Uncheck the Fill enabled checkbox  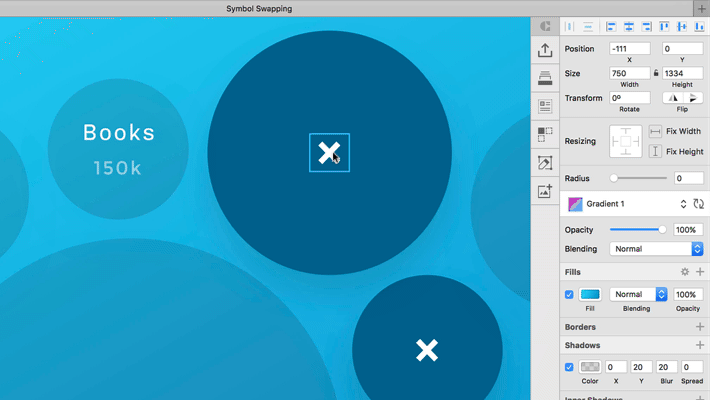tap(569, 295)
